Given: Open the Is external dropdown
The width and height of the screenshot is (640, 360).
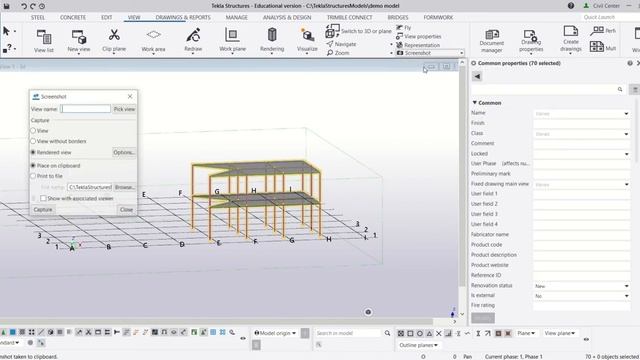Looking at the screenshot, I should pos(626,296).
